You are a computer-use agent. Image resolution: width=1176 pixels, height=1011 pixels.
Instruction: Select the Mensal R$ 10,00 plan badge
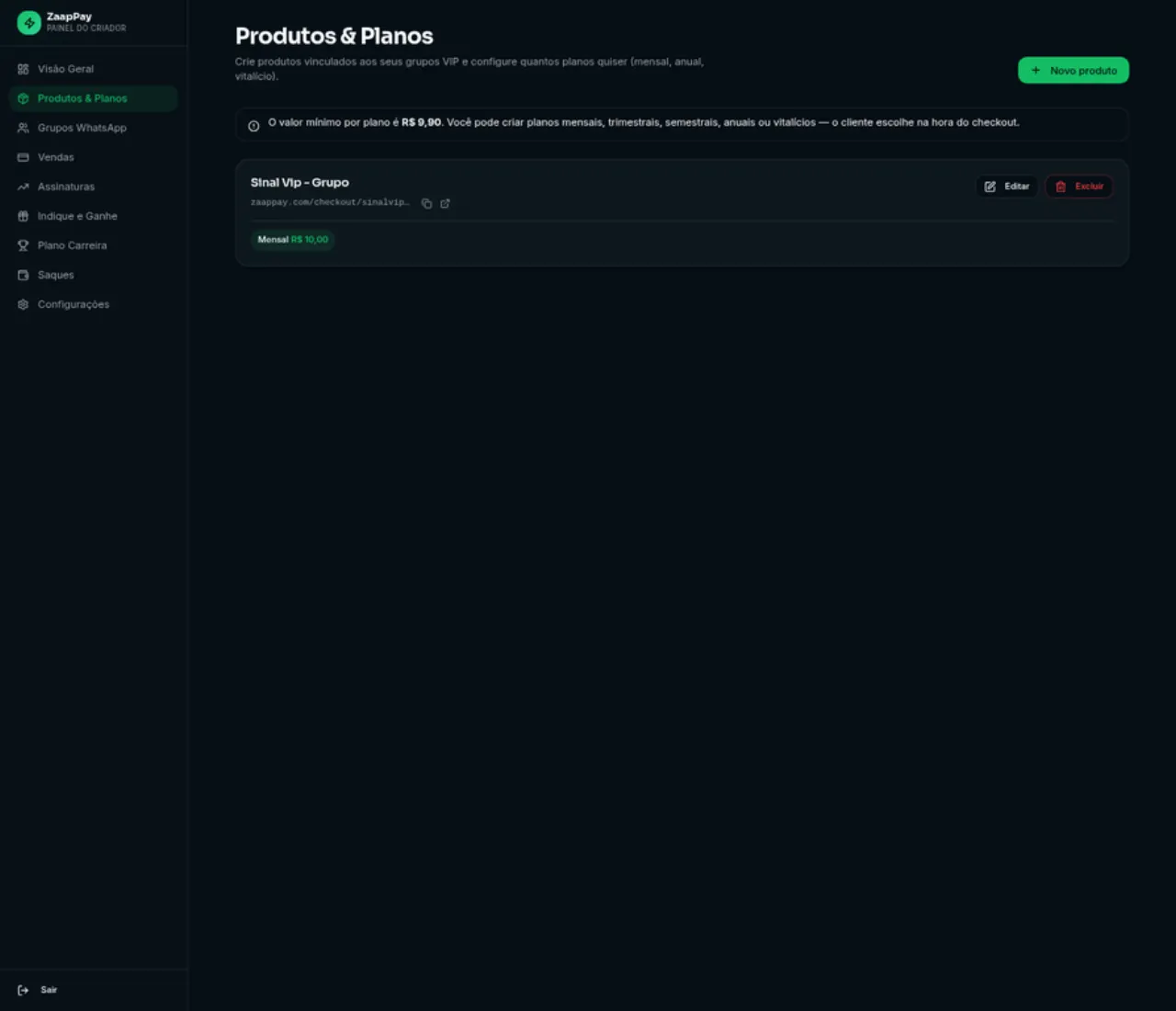(293, 240)
